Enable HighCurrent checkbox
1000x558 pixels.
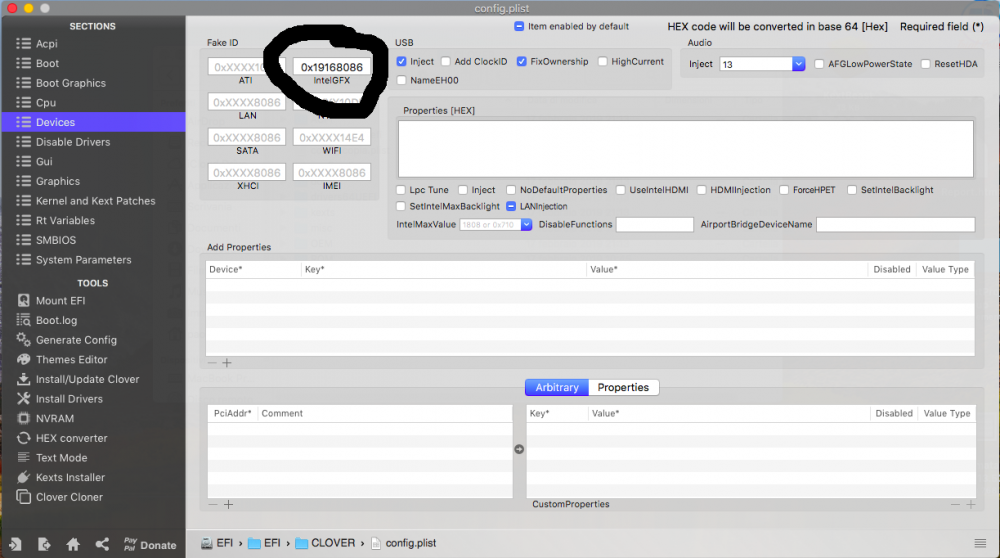click(603, 62)
